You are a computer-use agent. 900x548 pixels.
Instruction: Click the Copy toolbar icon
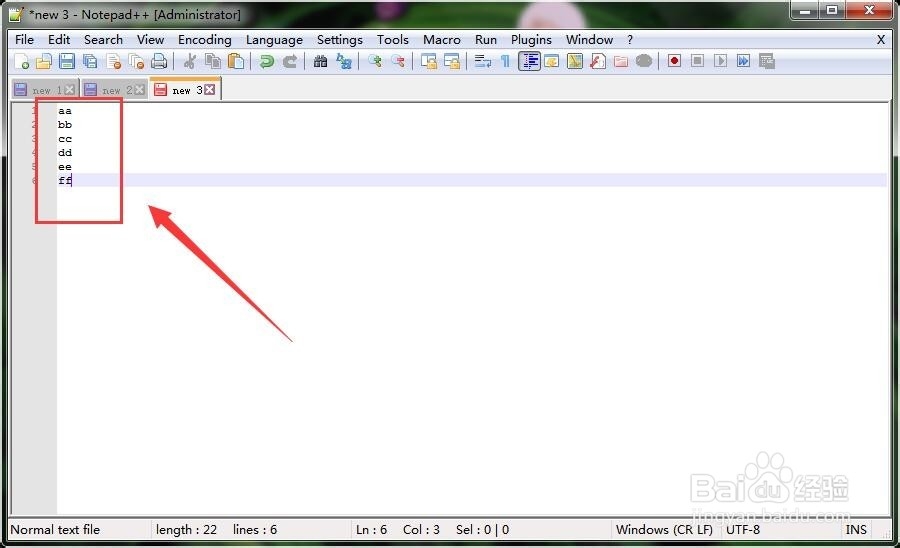[213, 61]
